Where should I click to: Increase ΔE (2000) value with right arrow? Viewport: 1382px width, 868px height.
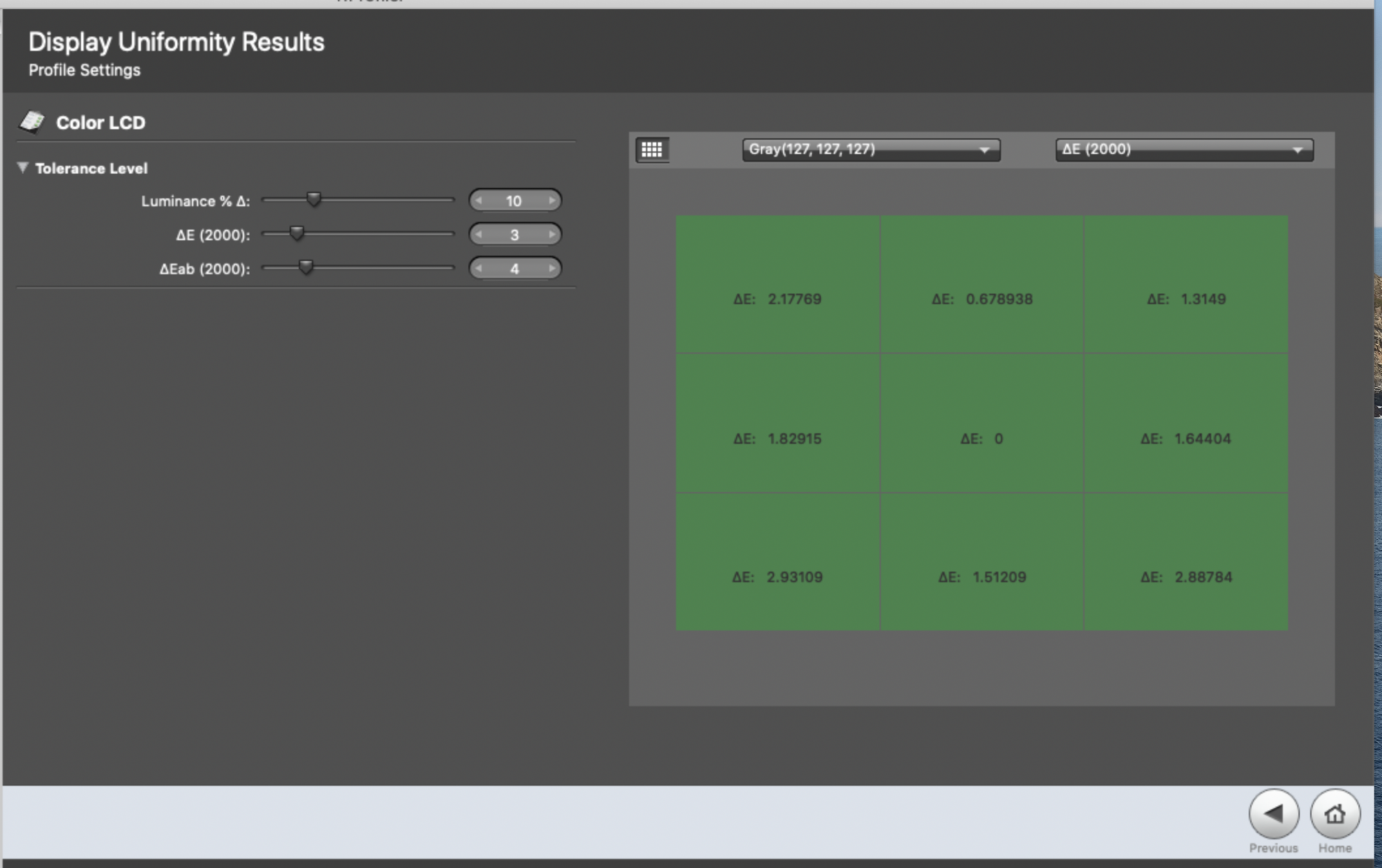coord(552,234)
